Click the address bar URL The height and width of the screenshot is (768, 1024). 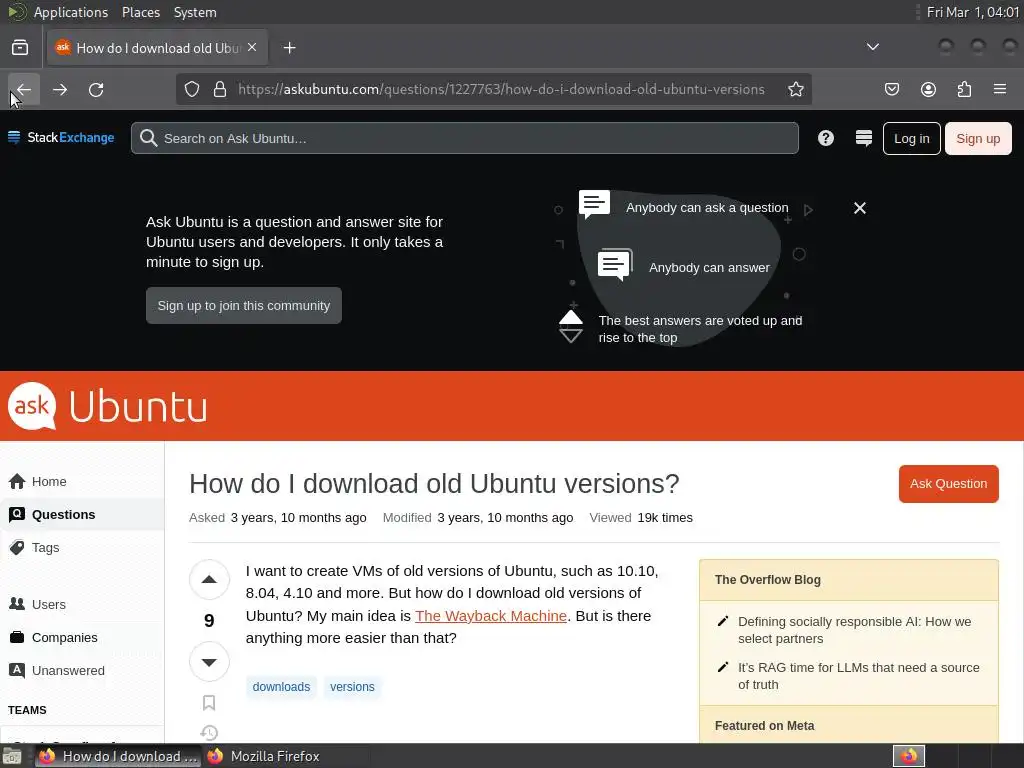click(x=501, y=89)
